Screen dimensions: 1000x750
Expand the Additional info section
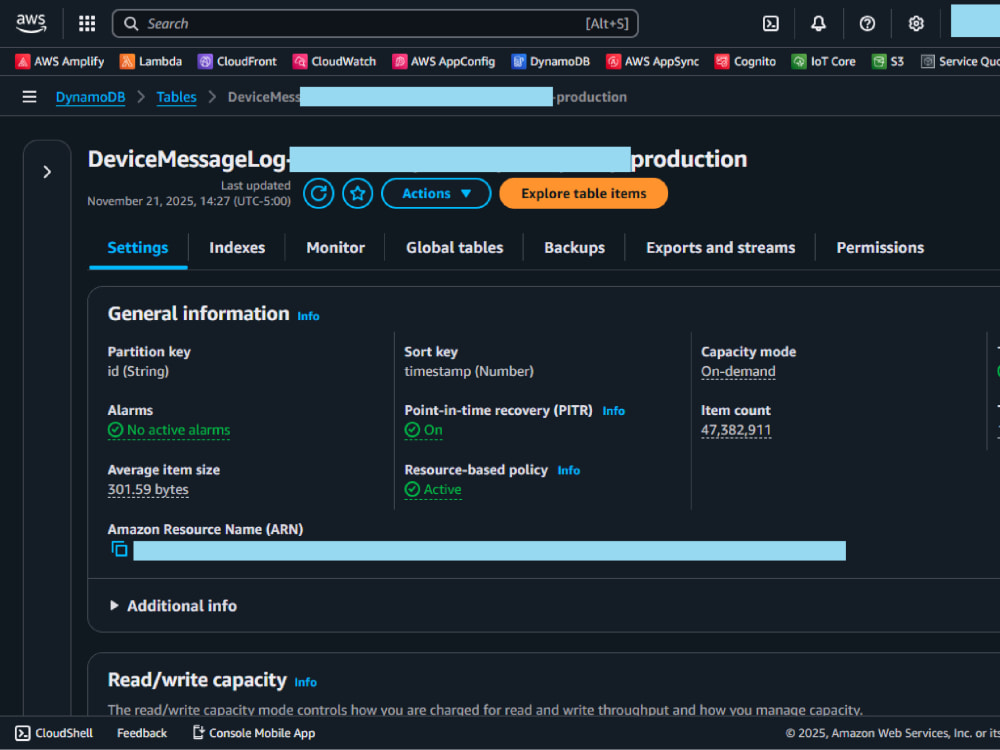[173, 606]
